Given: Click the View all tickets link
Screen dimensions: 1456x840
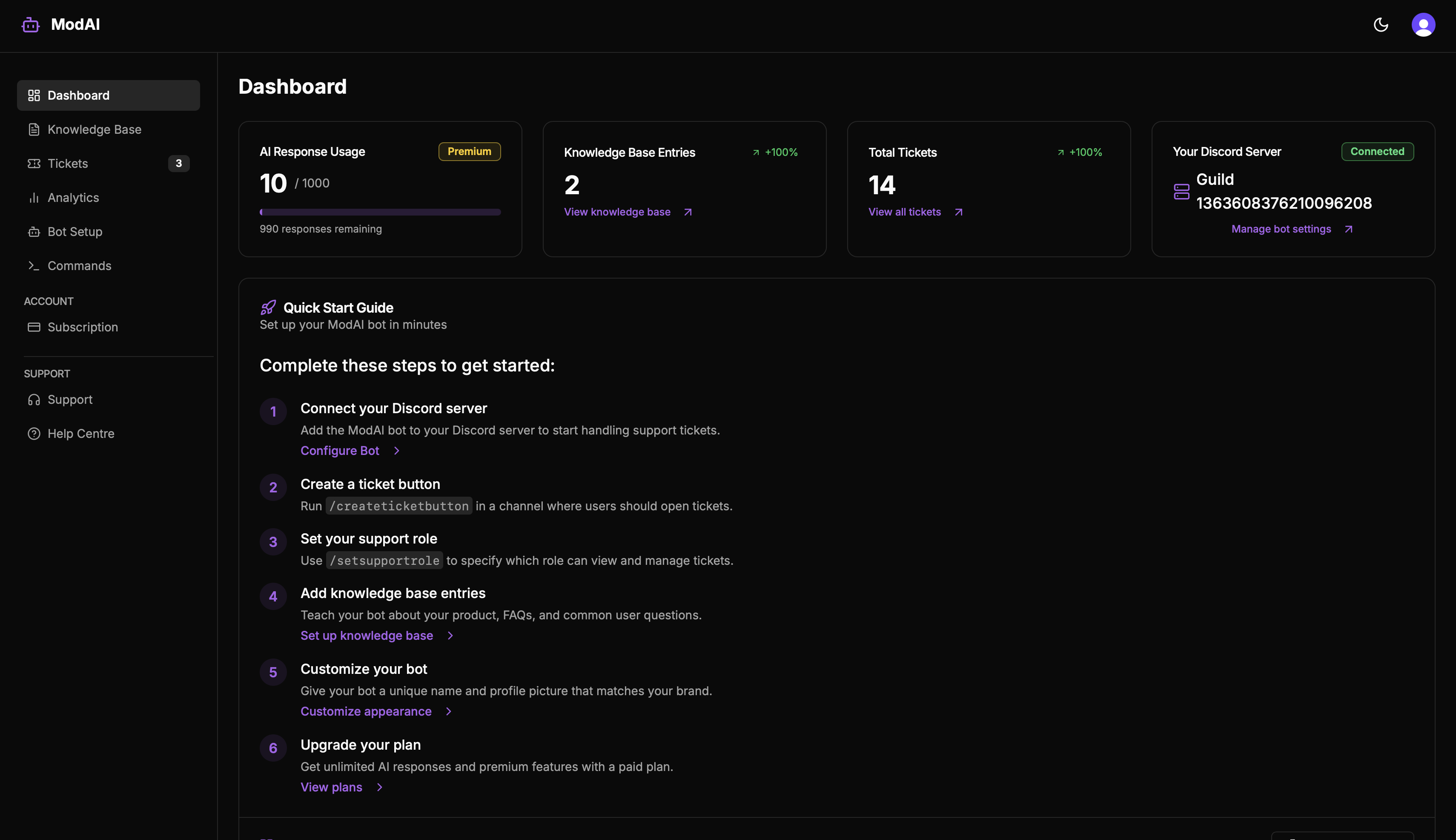Looking at the screenshot, I should tap(903, 212).
